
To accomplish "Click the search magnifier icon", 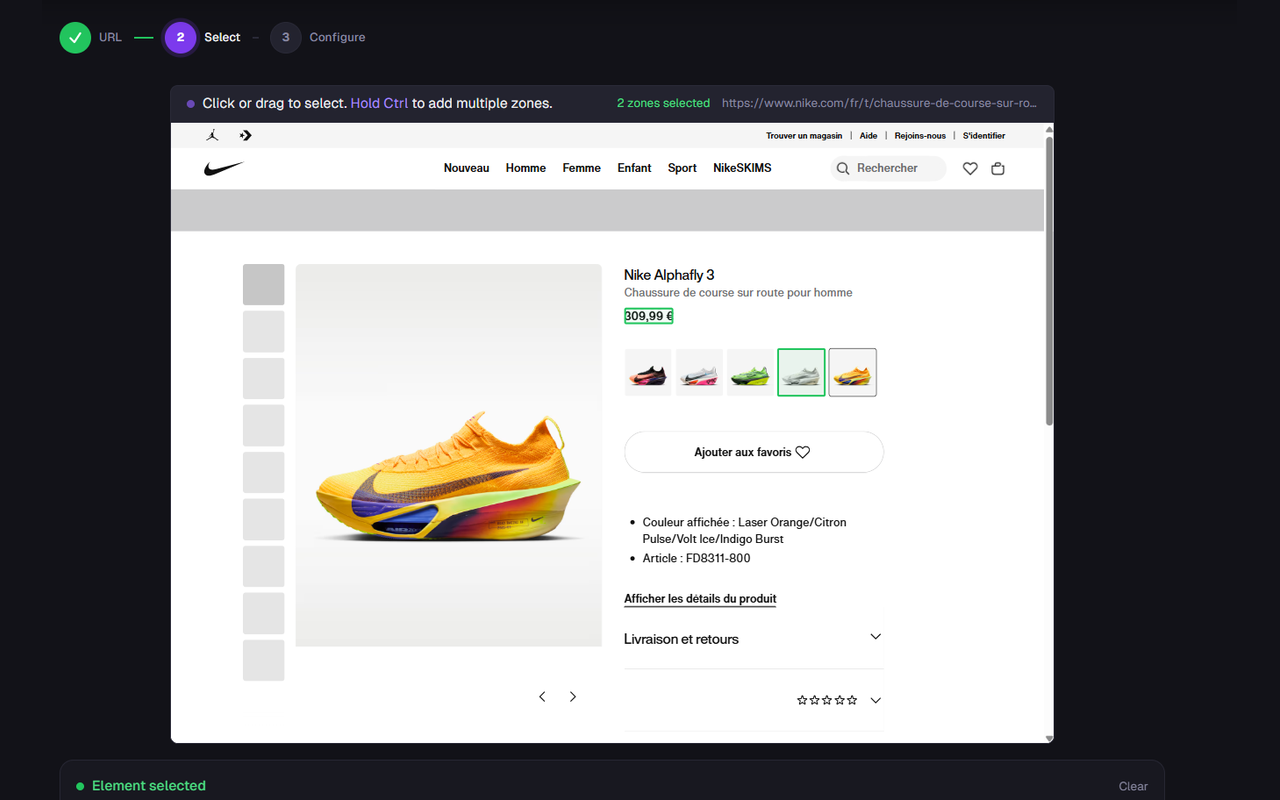I will point(843,168).
